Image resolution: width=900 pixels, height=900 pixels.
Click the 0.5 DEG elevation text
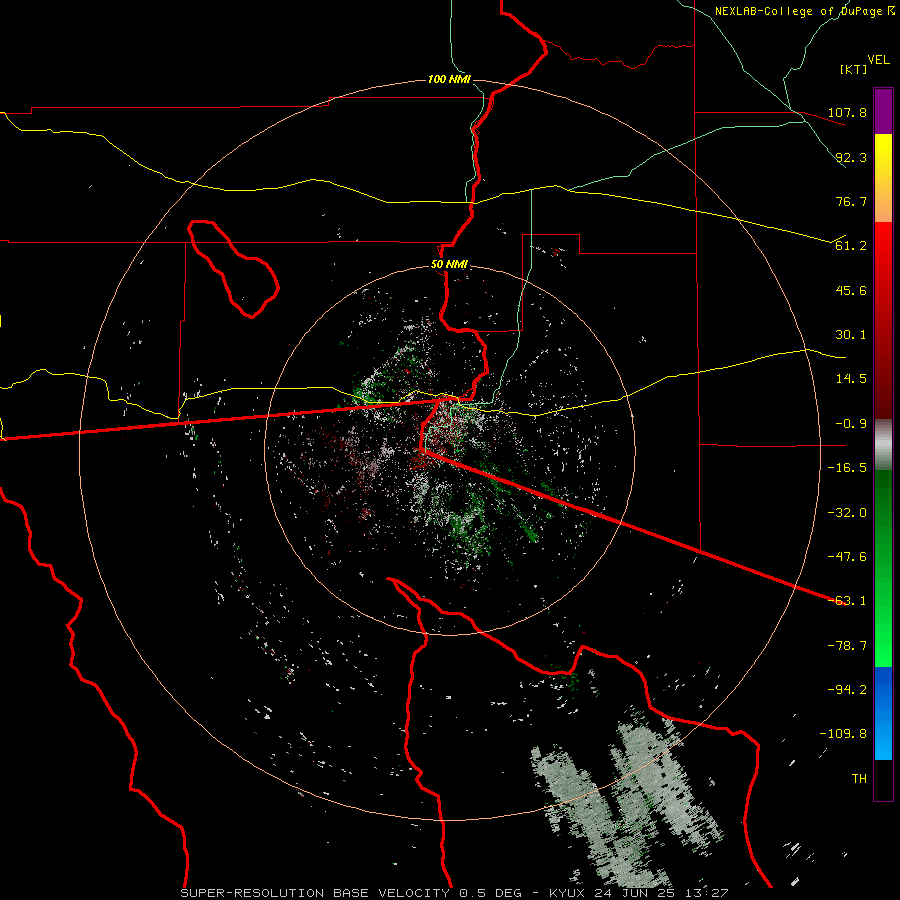point(491,893)
